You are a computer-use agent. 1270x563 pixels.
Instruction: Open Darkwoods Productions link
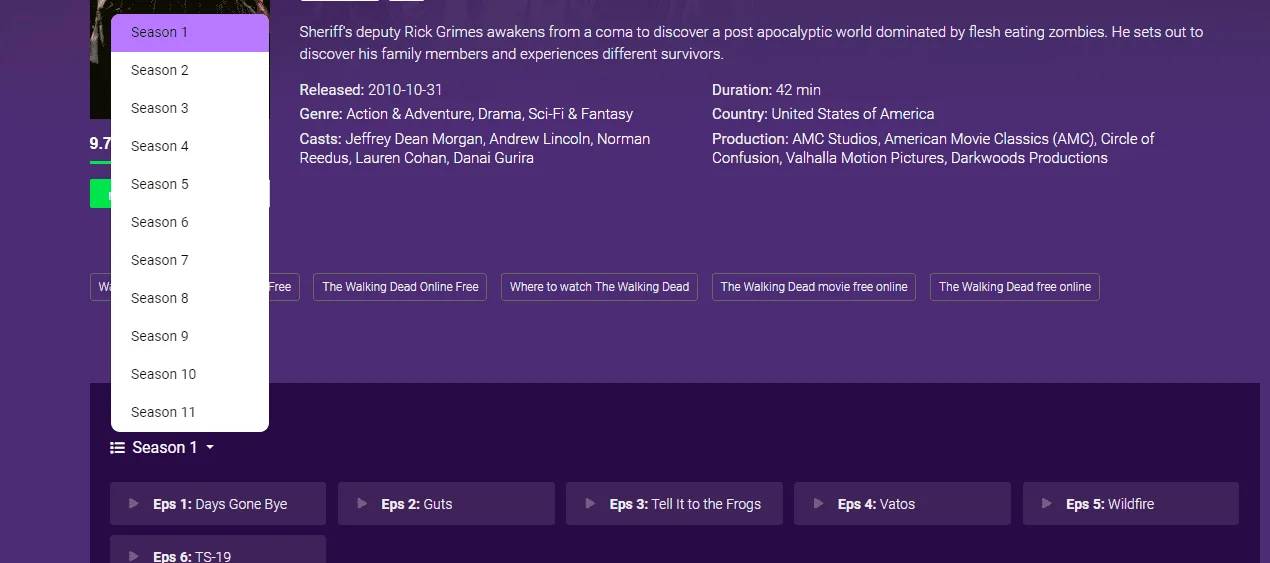(1029, 158)
